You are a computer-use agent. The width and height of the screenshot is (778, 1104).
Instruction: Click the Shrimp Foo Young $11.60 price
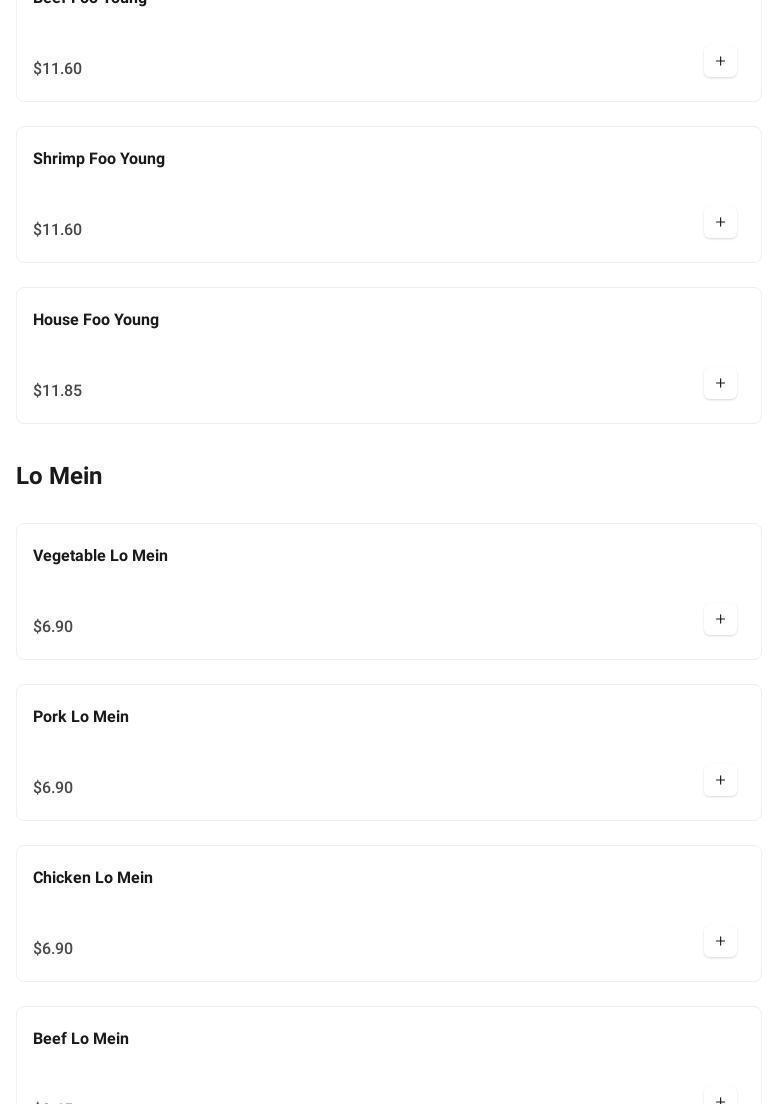(x=57, y=230)
